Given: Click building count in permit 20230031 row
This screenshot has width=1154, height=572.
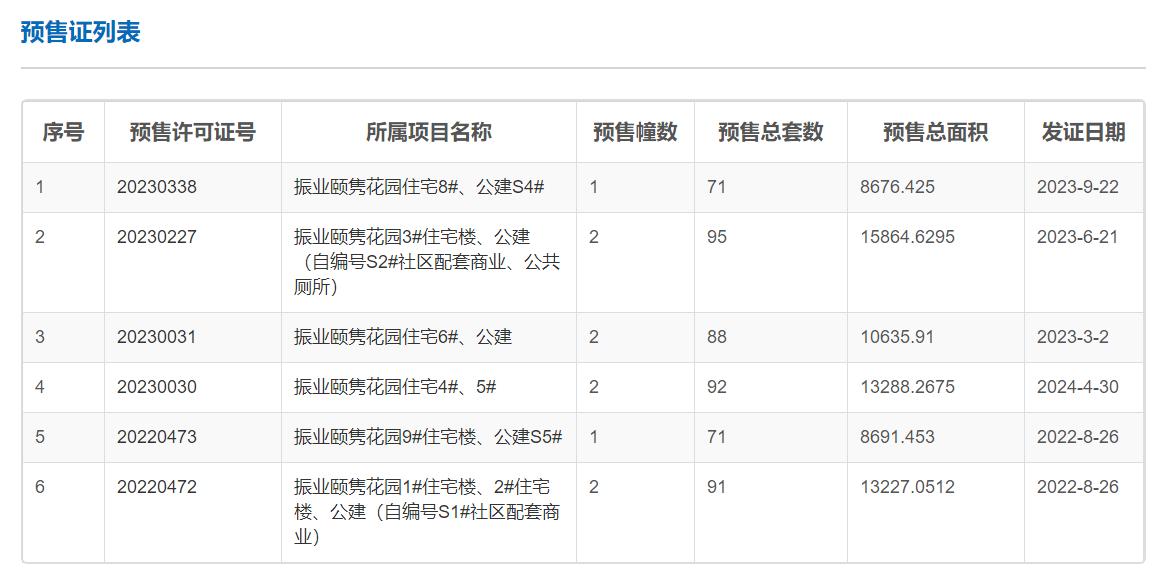Looking at the screenshot, I should pos(594,337).
